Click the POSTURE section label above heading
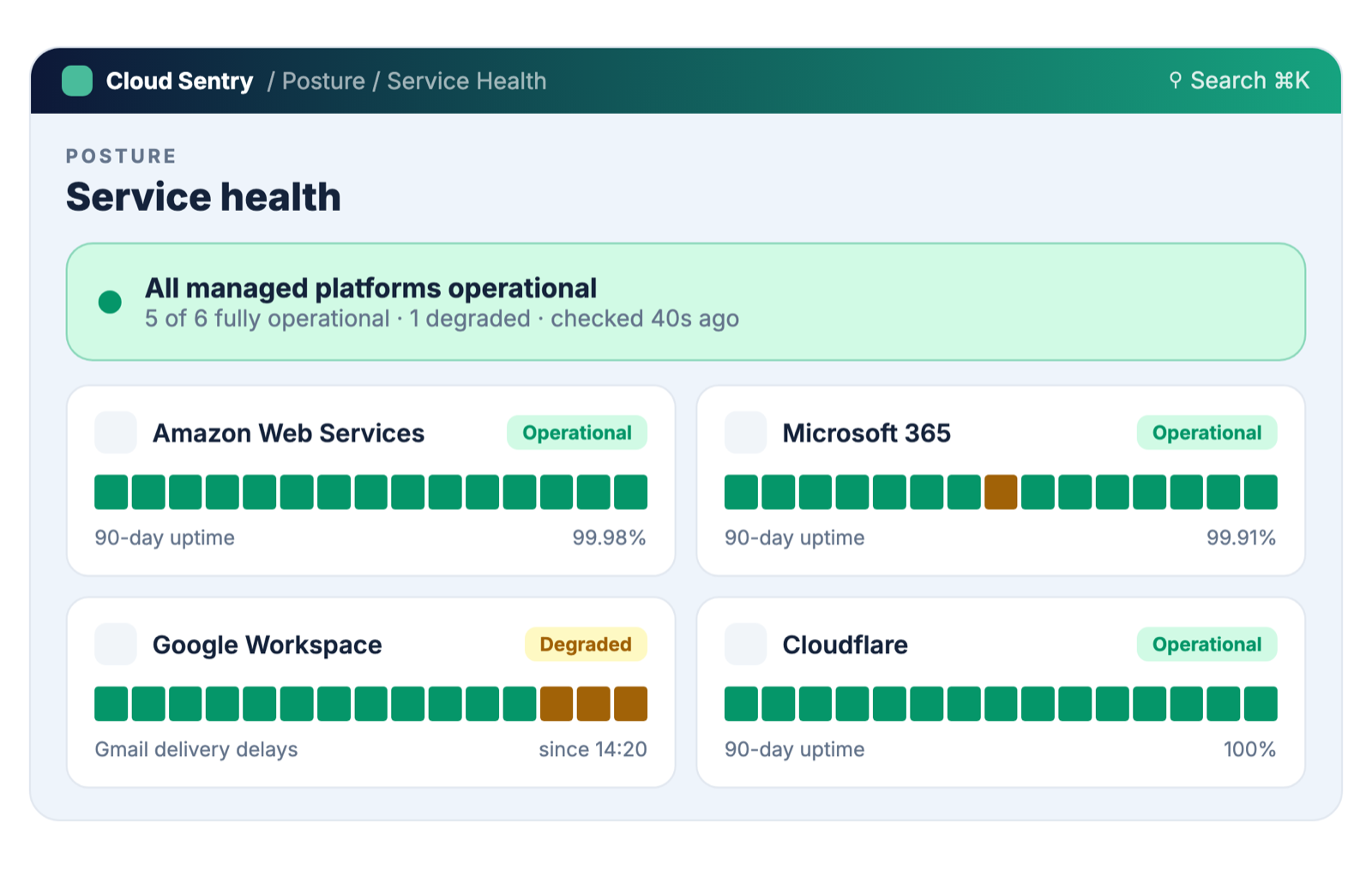The width and height of the screenshot is (1372, 870). (121, 156)
